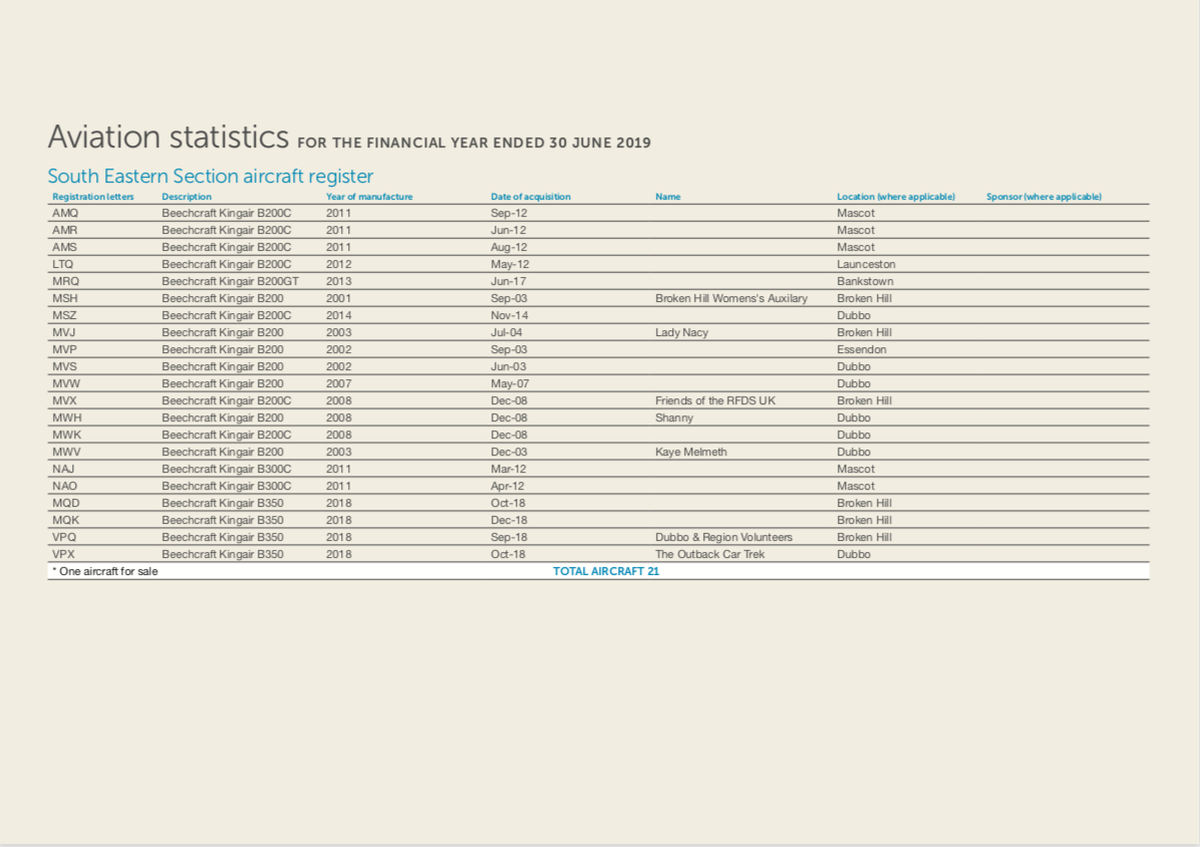Click the Location column header

coord(895,196)
